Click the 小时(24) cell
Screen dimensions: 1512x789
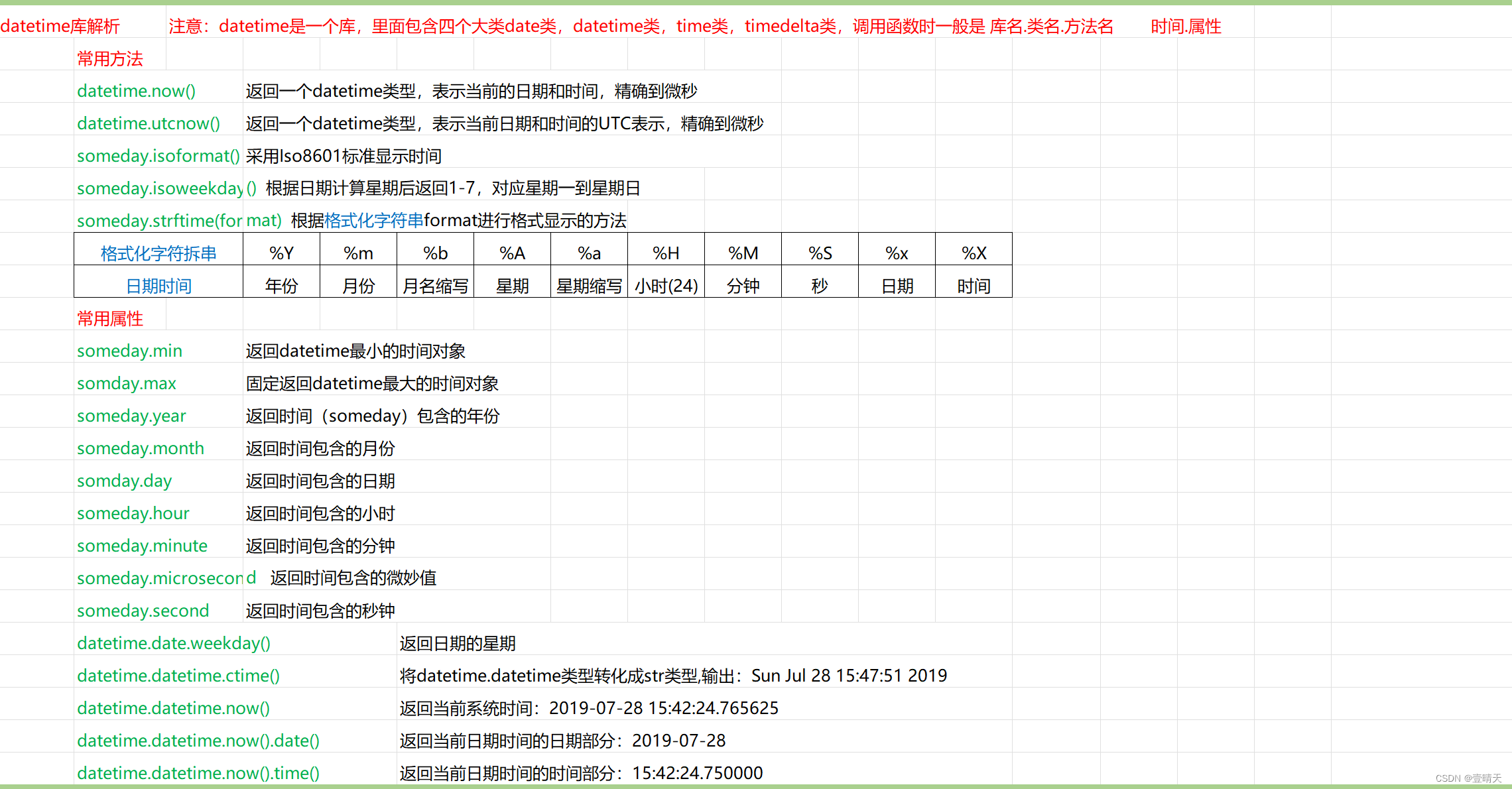[x=666, y=286]
